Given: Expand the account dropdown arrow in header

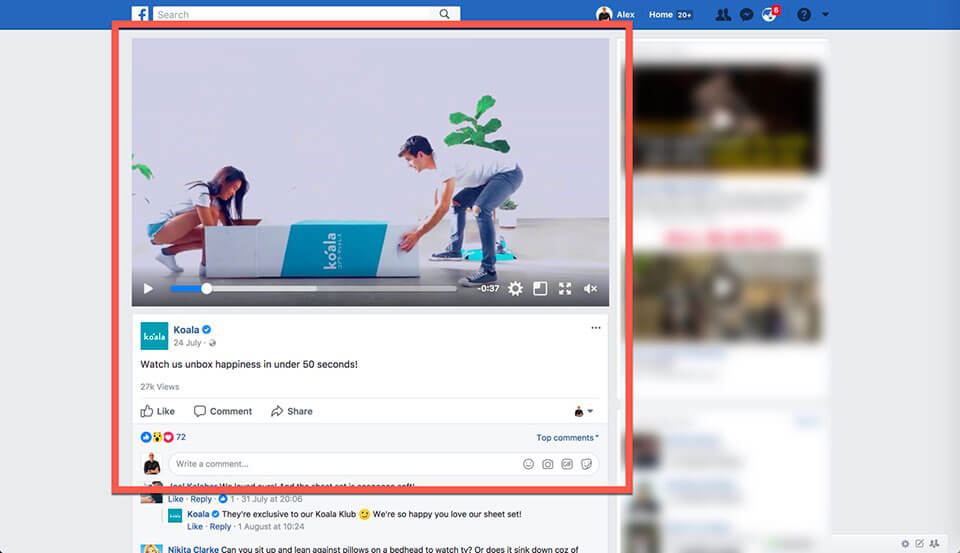Looking at the screenshot, I should 825,14.
